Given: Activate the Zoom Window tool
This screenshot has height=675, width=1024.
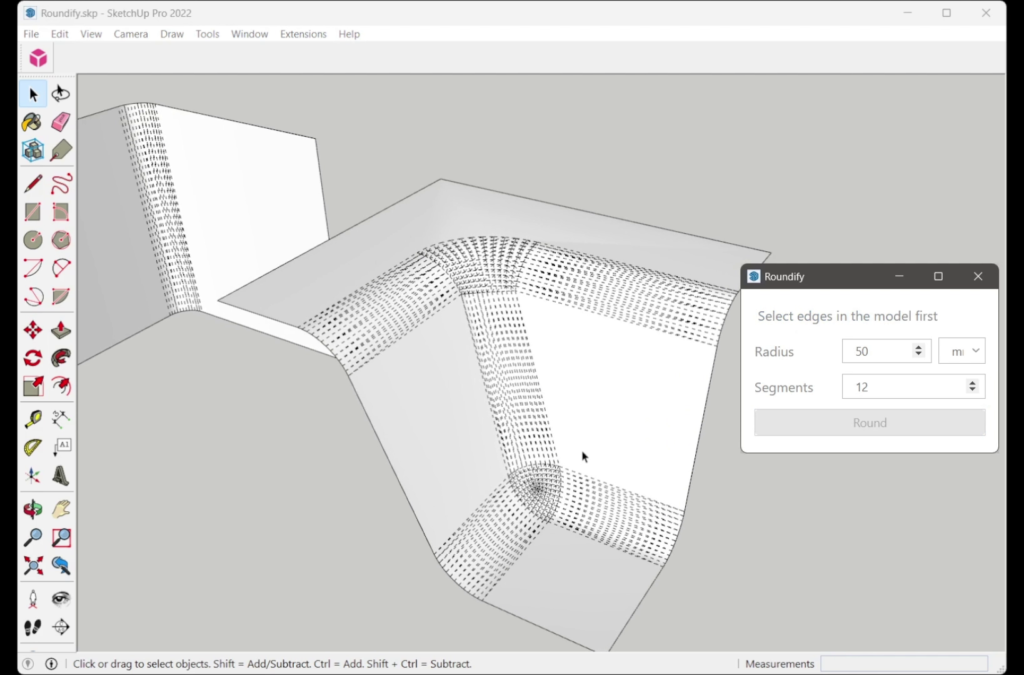Looking at the screenshot, I should [x=61, y=537].
